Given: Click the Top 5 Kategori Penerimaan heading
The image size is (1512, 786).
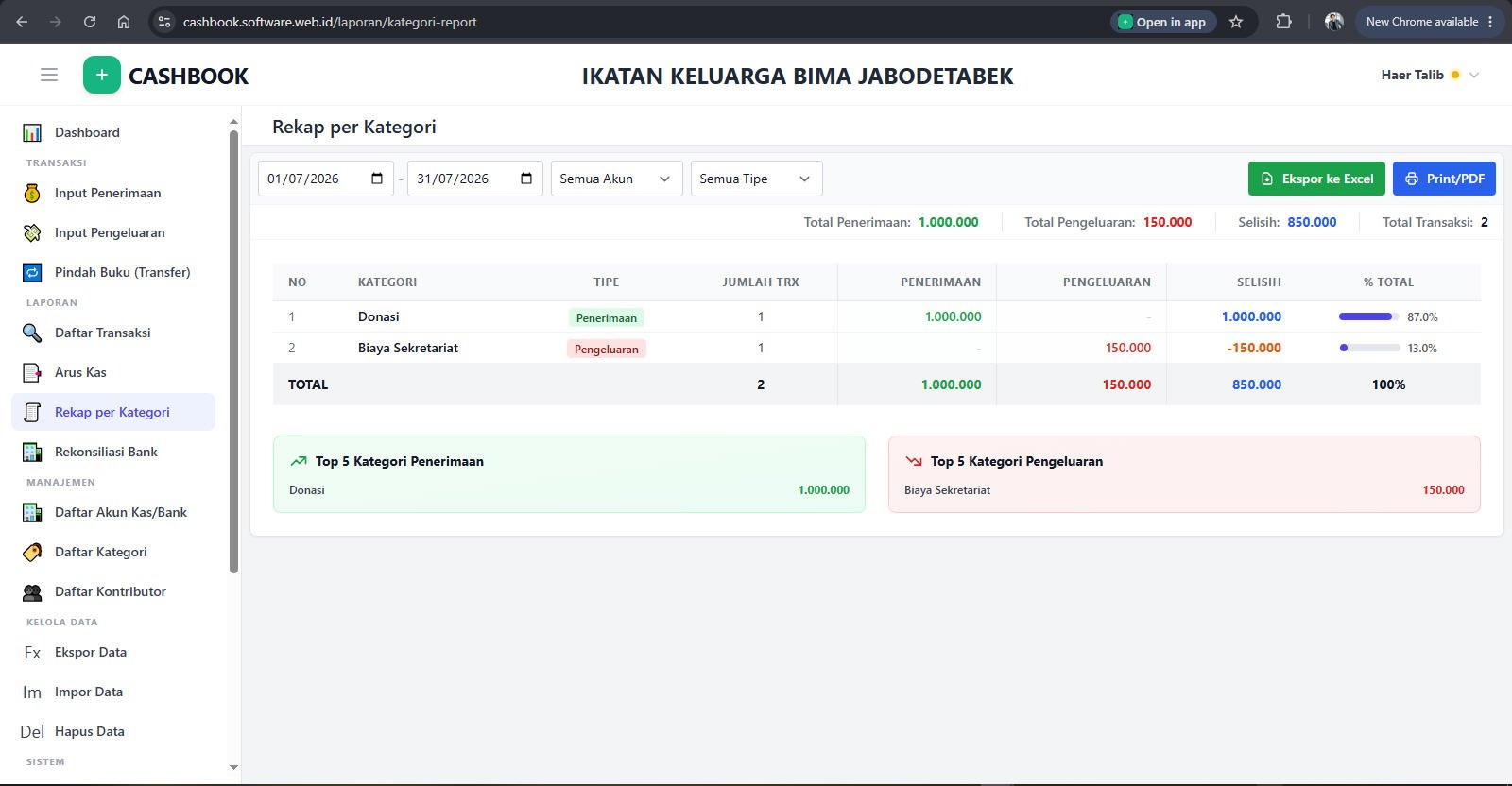Looking at the screenshot, I should tap(400, 462).
